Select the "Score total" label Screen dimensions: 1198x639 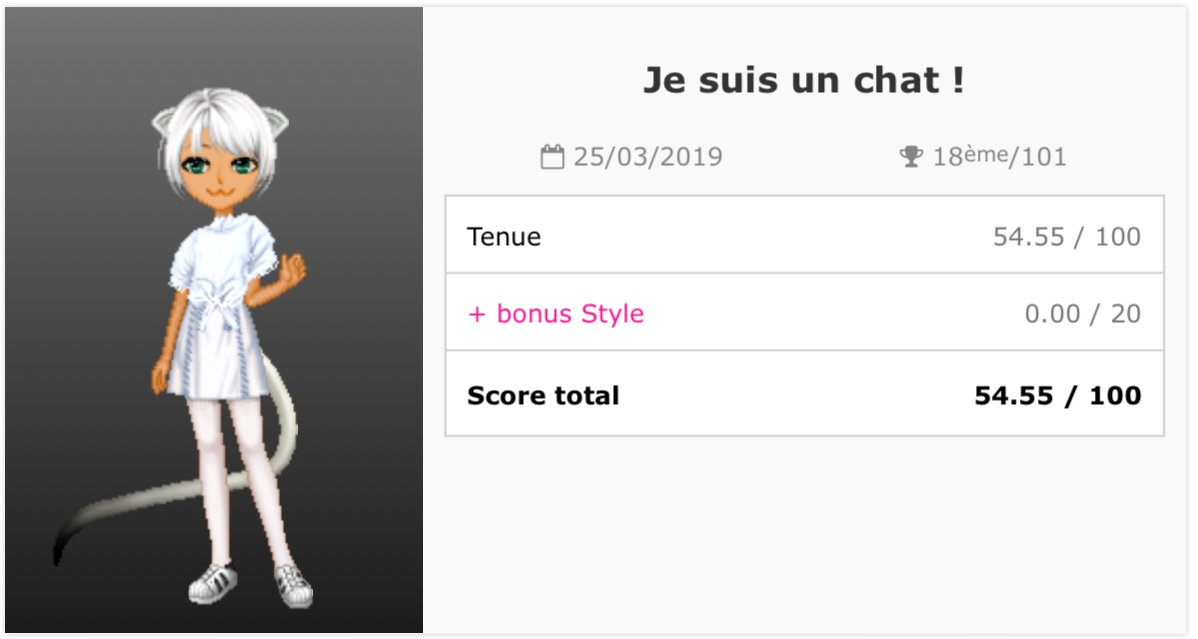[543, 396]
